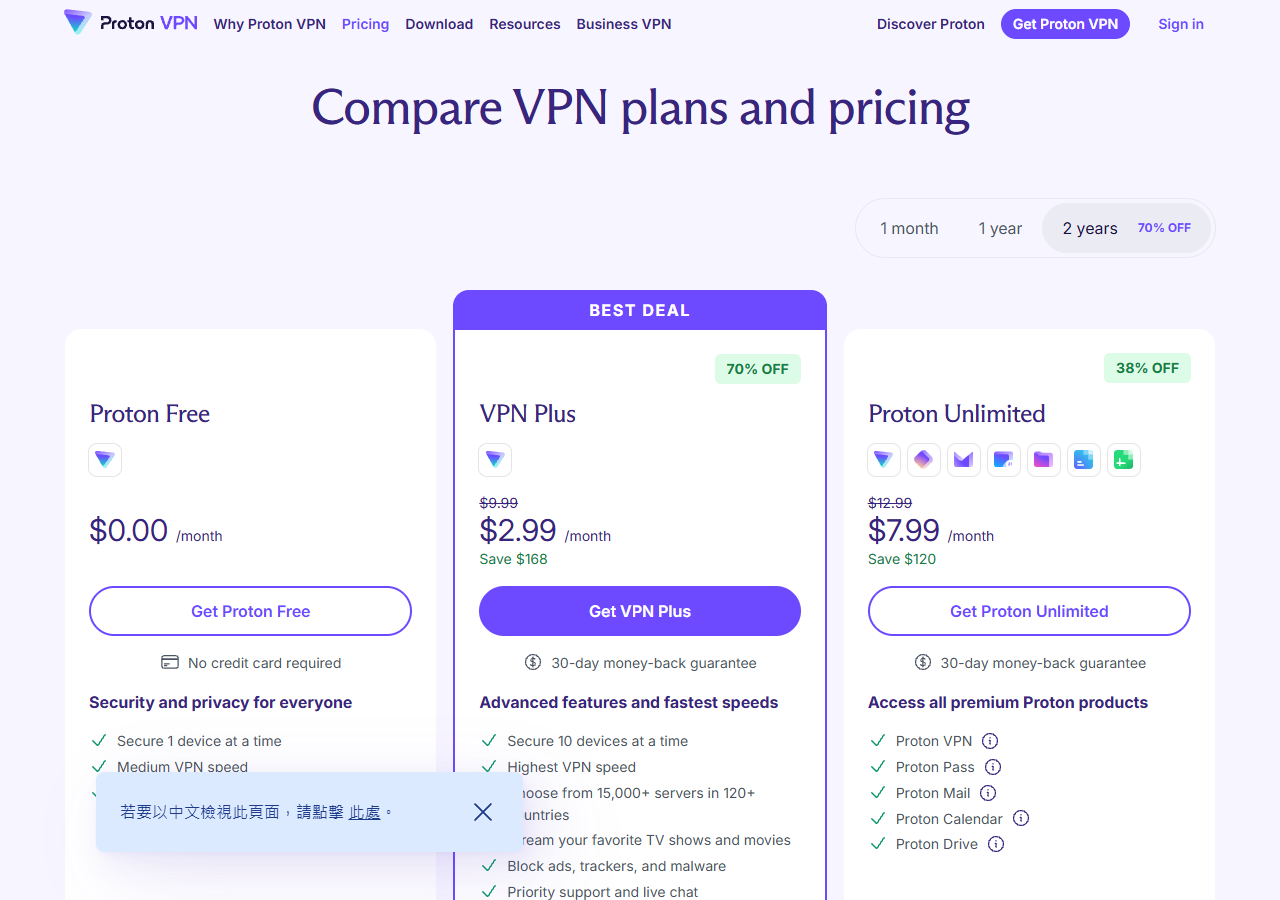
Task: Select the 1 month billing option
Action: [x=909, y=228]
